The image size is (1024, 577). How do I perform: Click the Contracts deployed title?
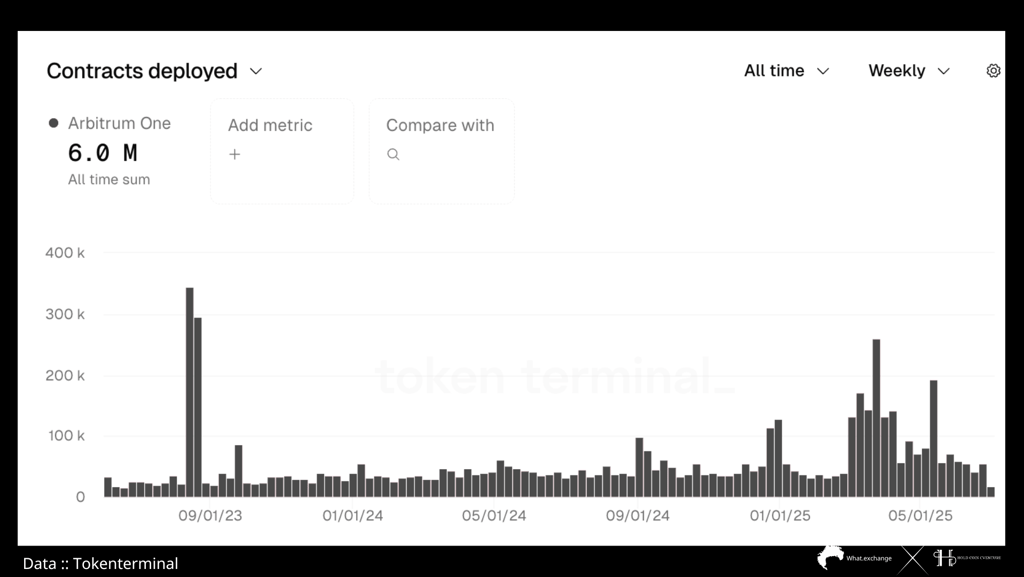(x=142, y=70)
